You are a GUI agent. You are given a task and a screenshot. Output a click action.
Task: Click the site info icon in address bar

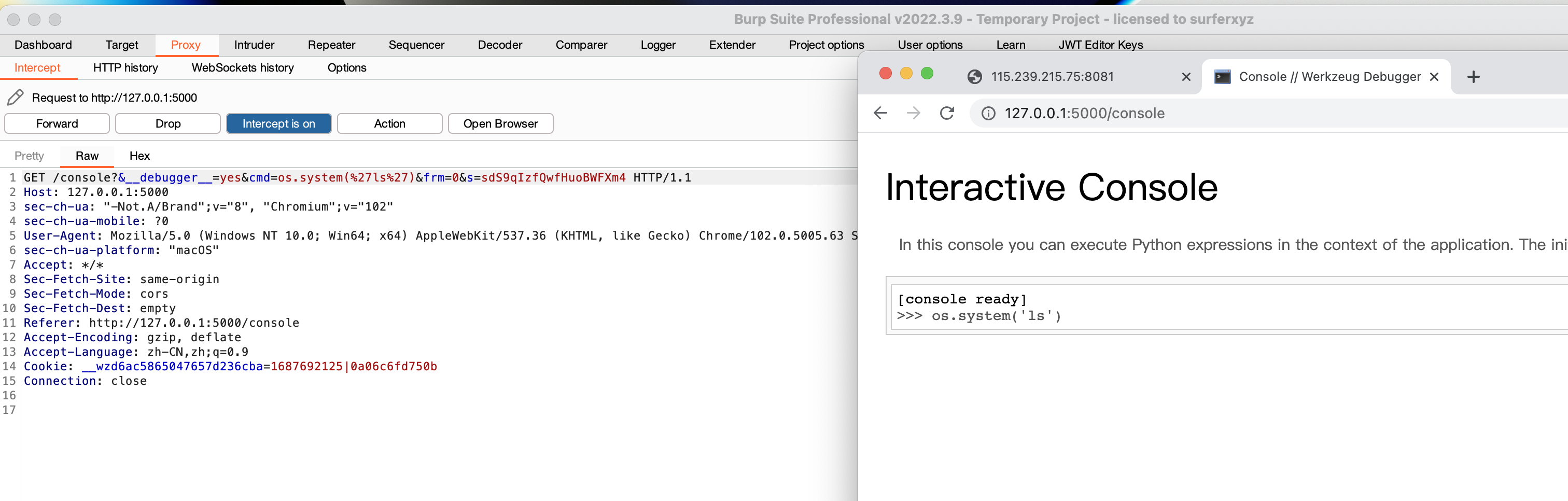[988, 114]
